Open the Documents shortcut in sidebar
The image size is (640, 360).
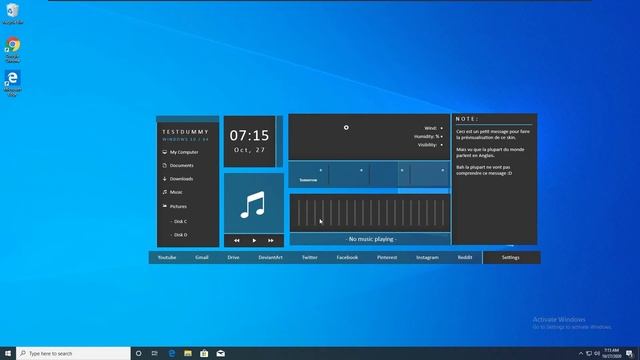pos(182,166)
